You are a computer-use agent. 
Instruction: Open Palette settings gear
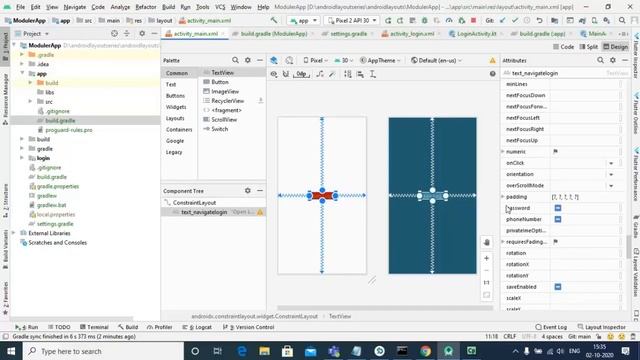point(248,60)
